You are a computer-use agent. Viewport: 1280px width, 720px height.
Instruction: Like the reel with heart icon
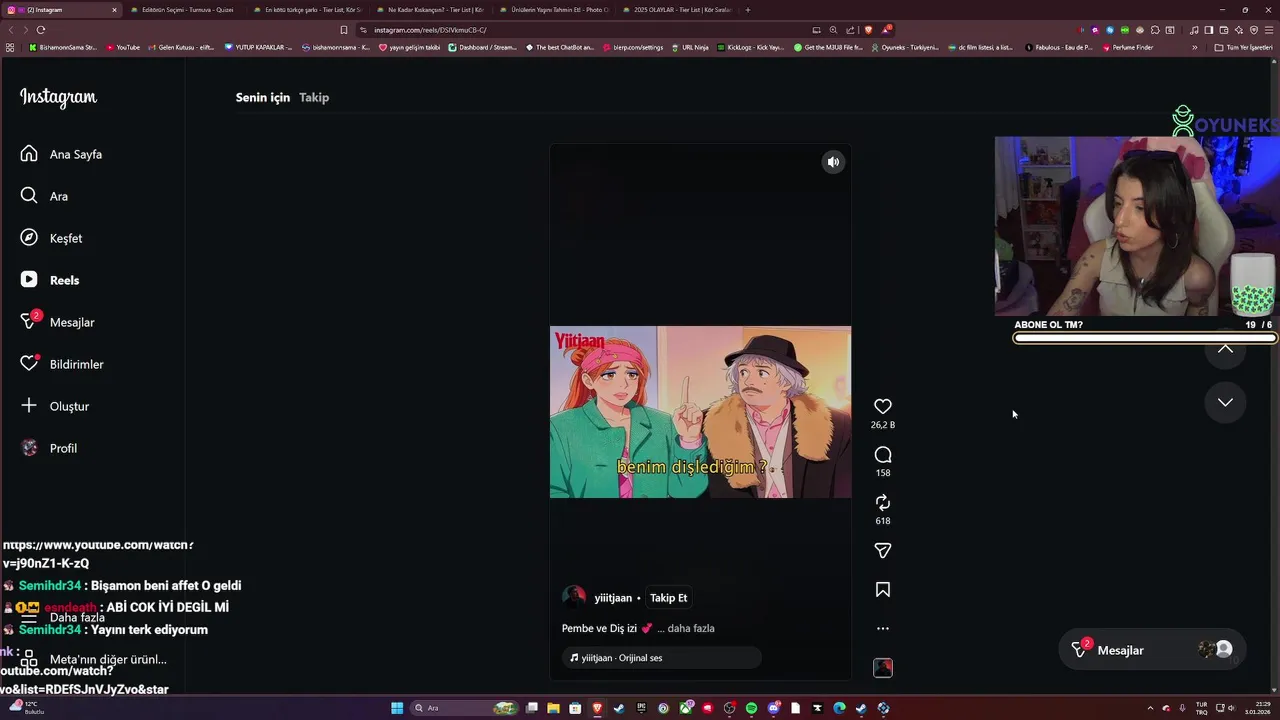[x=882, y=406]
